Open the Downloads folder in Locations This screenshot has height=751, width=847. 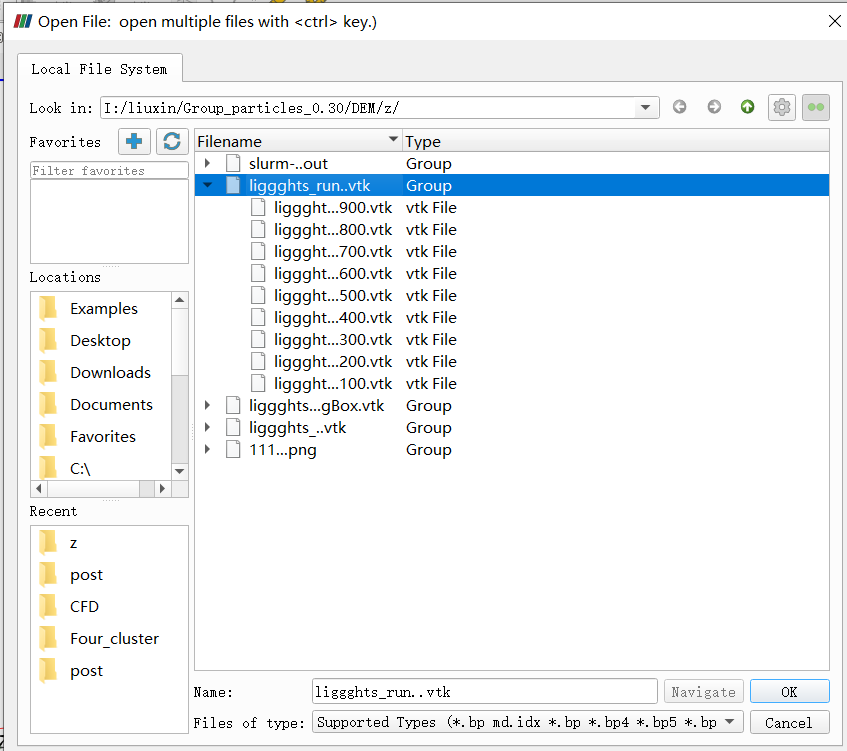click(x=110, y=373)
